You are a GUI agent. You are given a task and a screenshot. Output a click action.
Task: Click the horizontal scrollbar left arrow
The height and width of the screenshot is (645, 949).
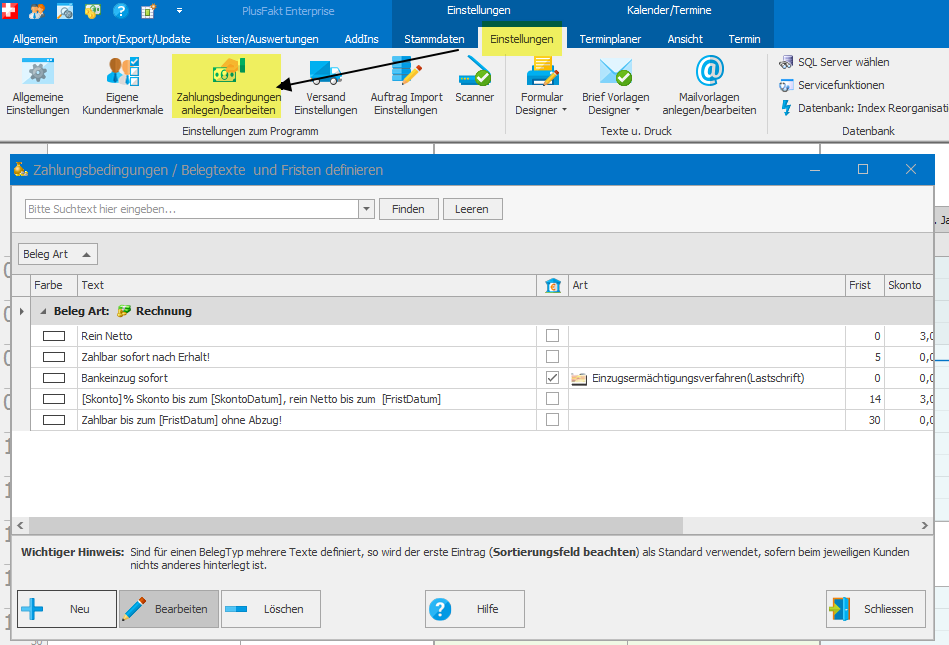(21, 525)
